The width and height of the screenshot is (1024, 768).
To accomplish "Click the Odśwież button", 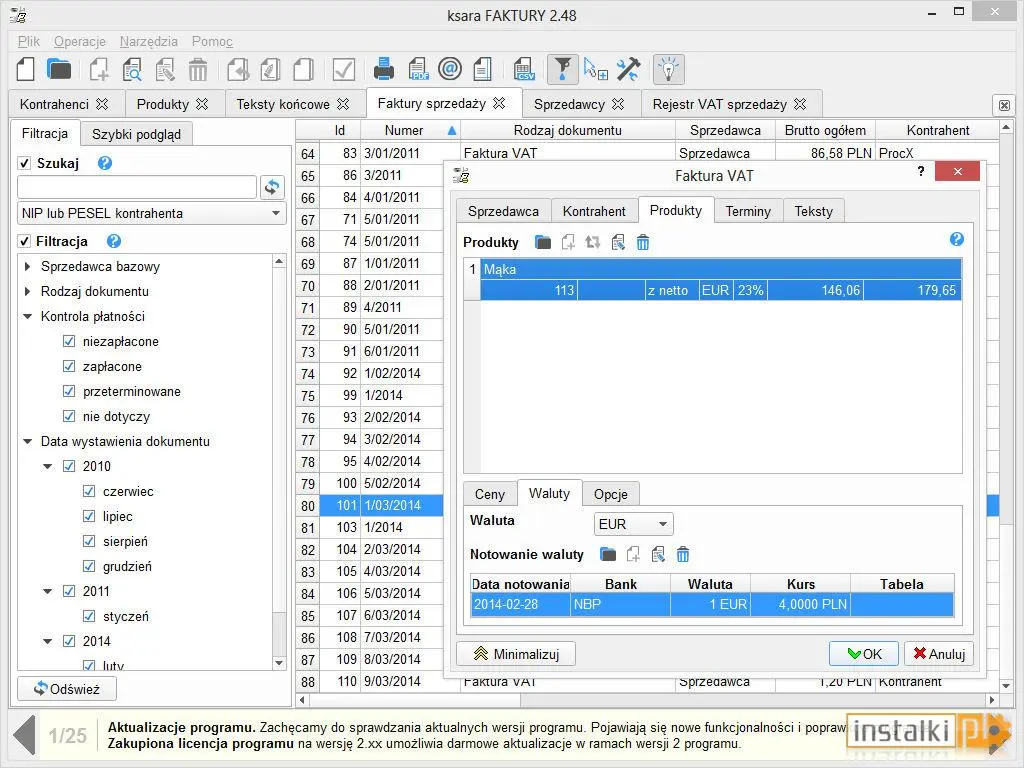I will [x=67, y=688].
